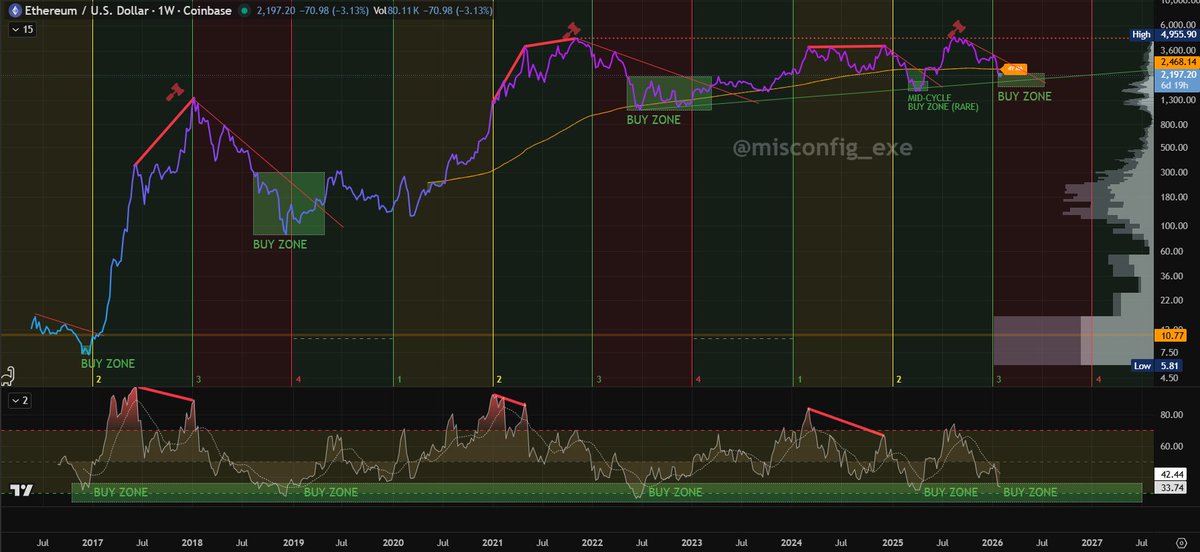The height and width of the screenshot is (552, 1200).
Task: Select the hammer icon above the 2021 peak
Action: (x=573, y=29)
